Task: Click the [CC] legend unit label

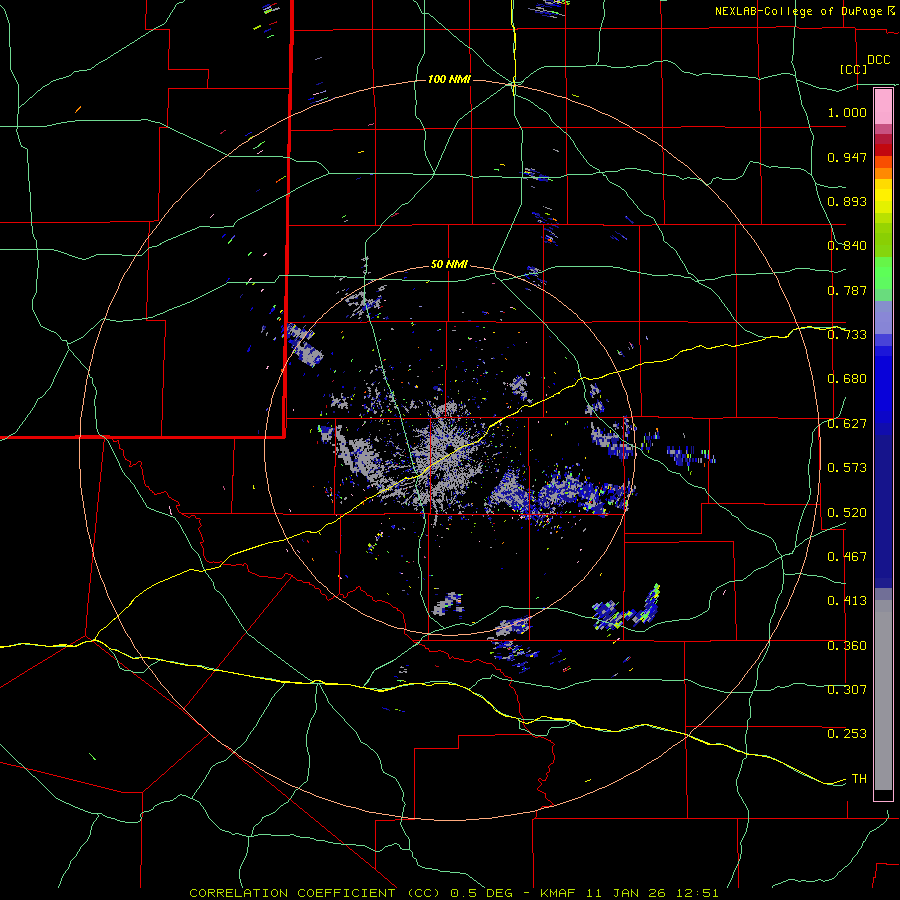Action: point(854,69)
